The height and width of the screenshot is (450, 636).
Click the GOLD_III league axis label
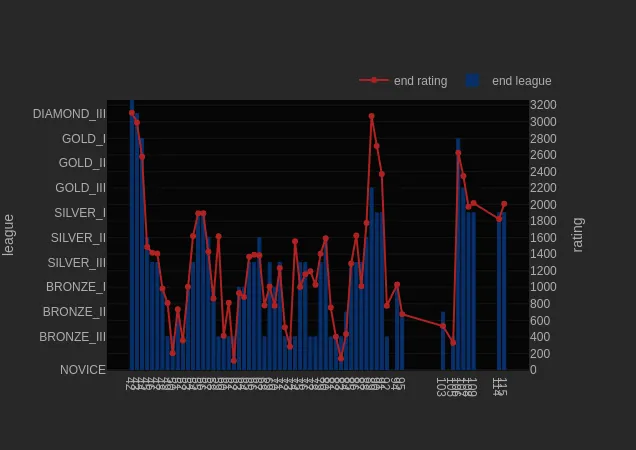[x=81, y=188]
